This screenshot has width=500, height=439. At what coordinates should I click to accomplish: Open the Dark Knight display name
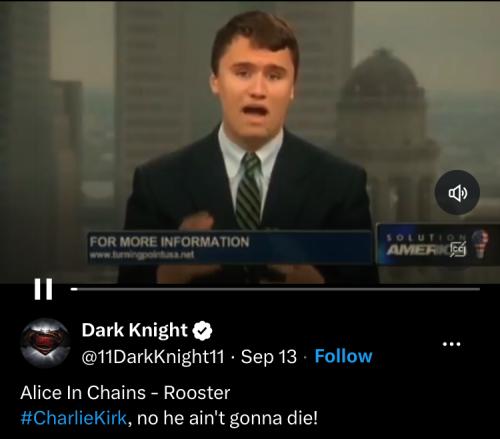click(134, 330)
